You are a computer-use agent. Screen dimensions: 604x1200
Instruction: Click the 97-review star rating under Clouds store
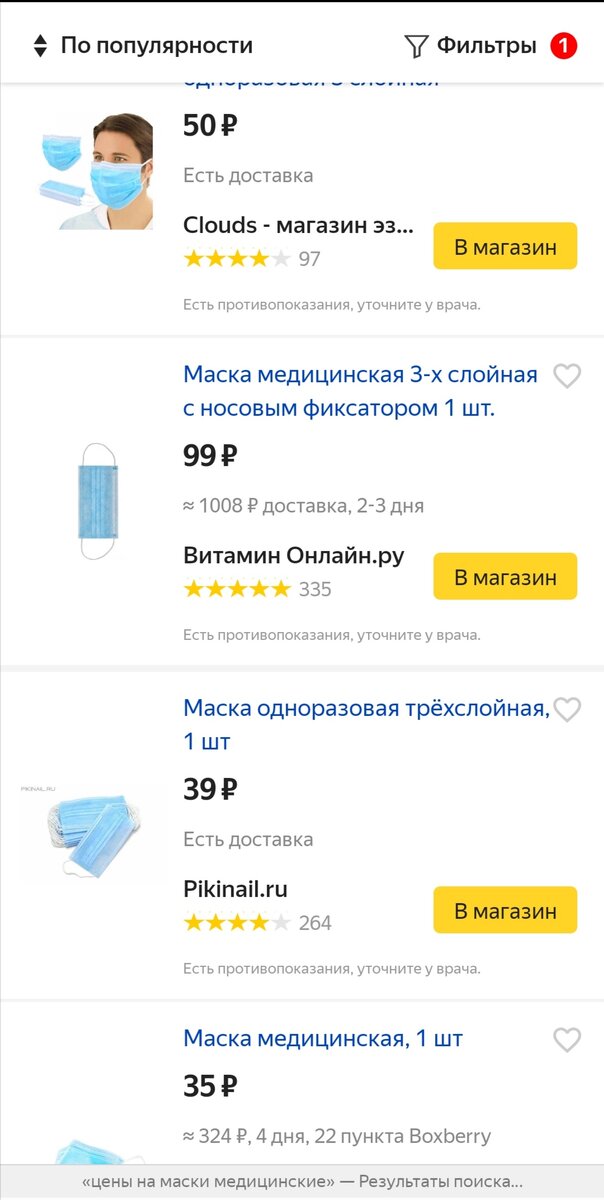(238, 258)
